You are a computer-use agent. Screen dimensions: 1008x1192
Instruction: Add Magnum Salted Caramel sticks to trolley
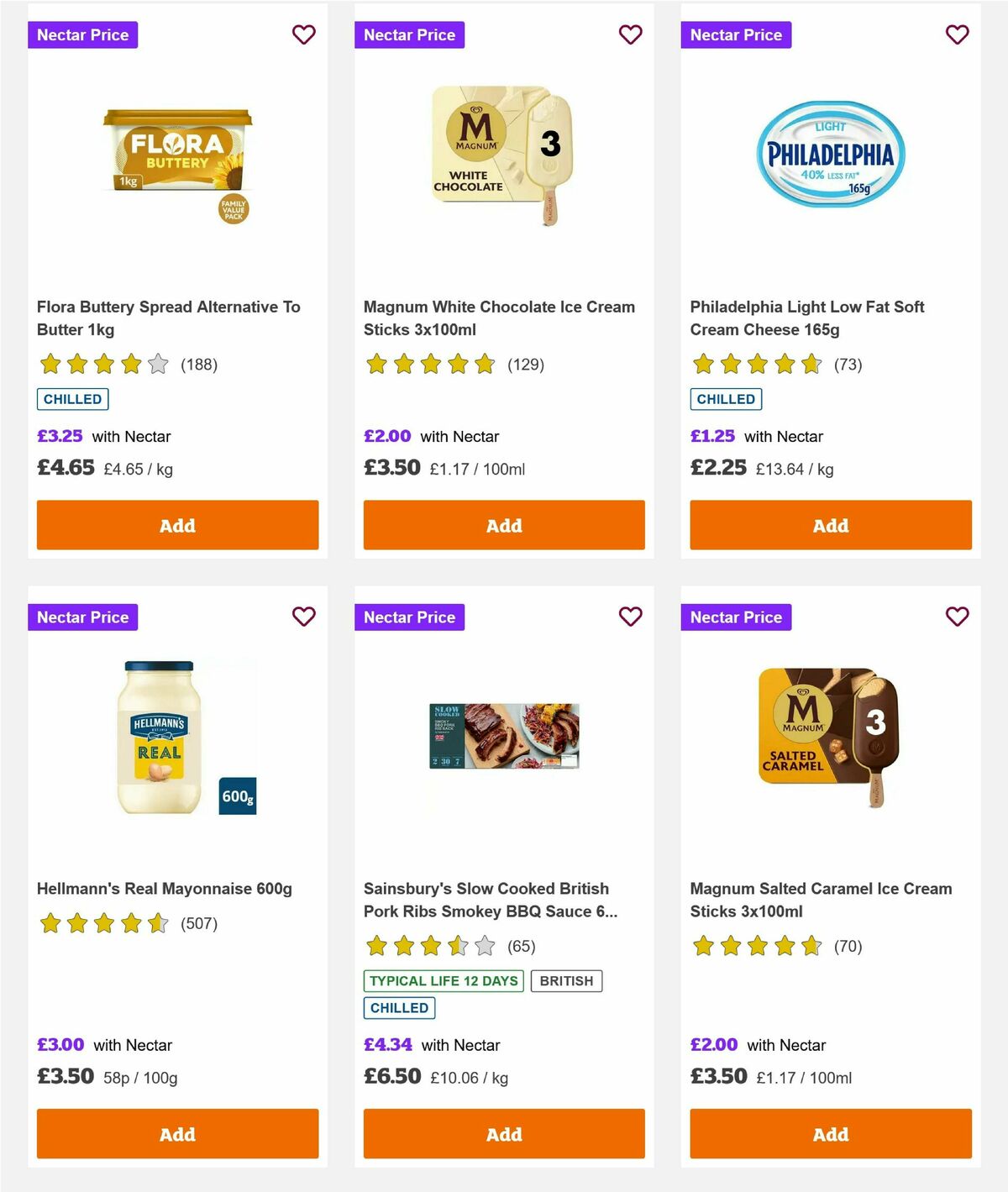click(x=830, y=1134)
